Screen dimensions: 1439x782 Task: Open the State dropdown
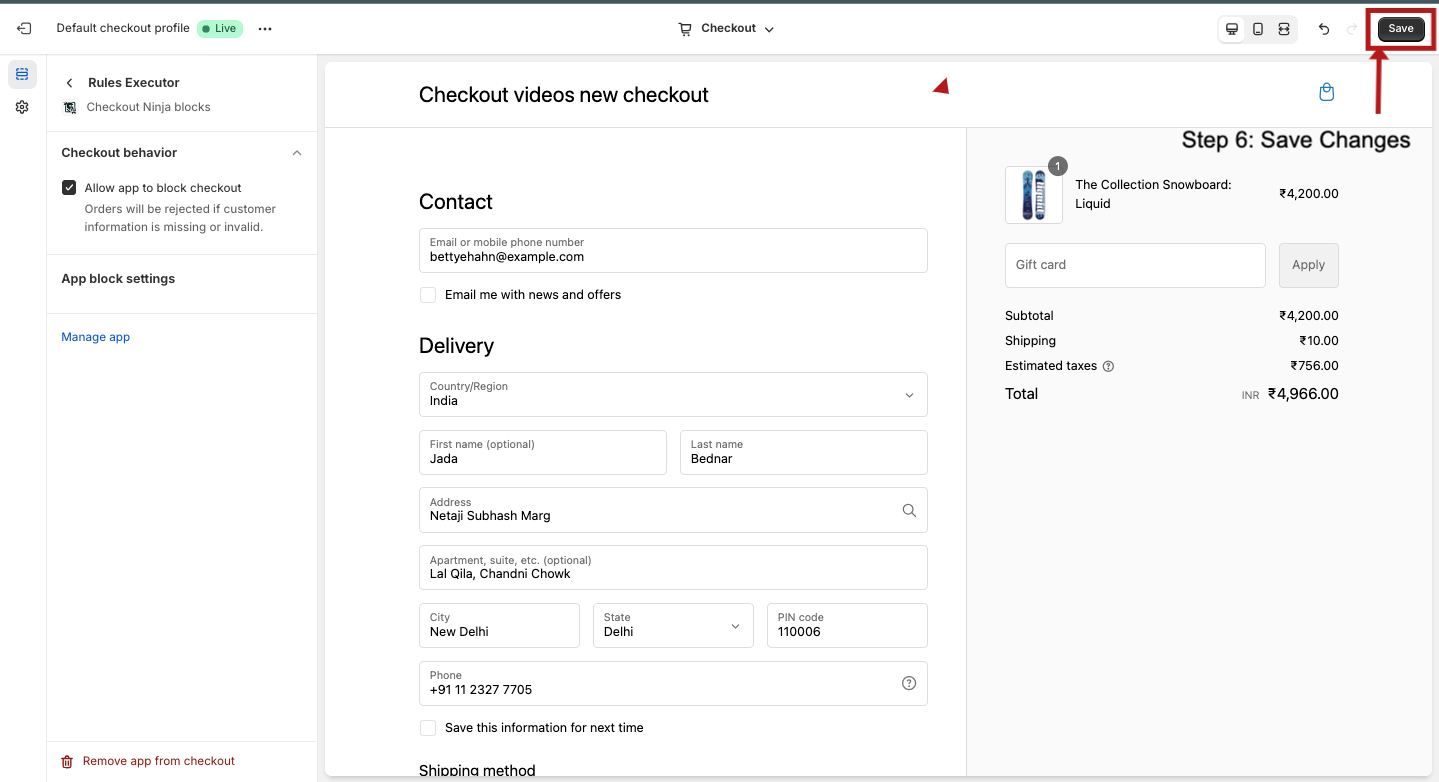click(672, 626)
